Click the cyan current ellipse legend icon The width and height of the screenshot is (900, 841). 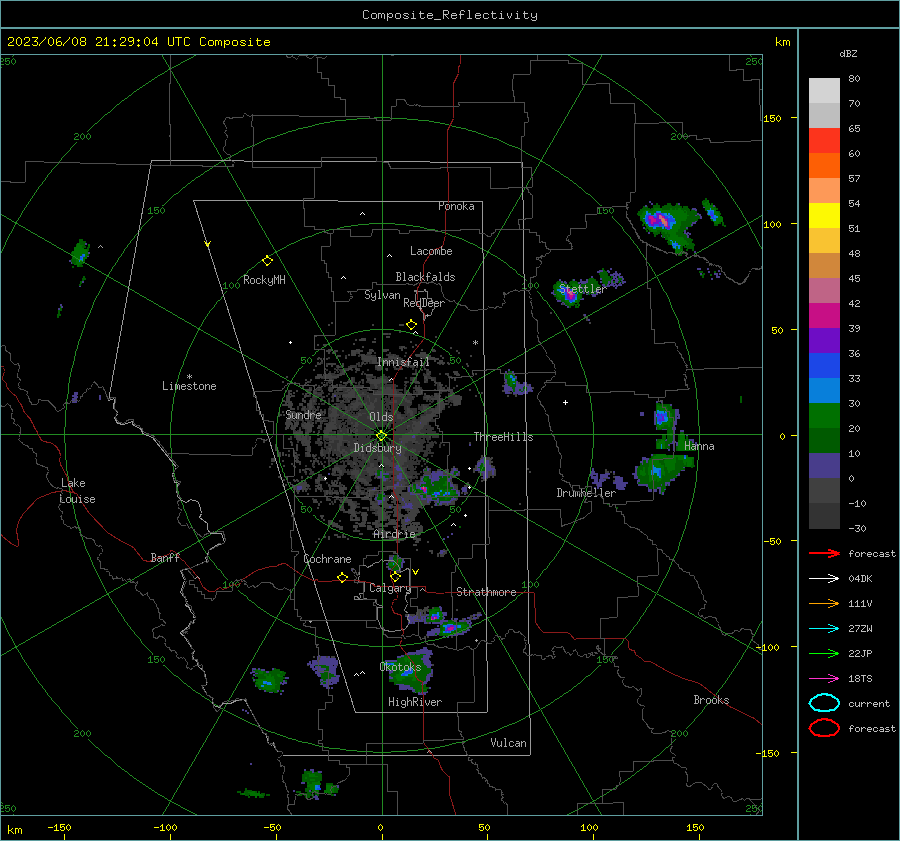[824, 703]
